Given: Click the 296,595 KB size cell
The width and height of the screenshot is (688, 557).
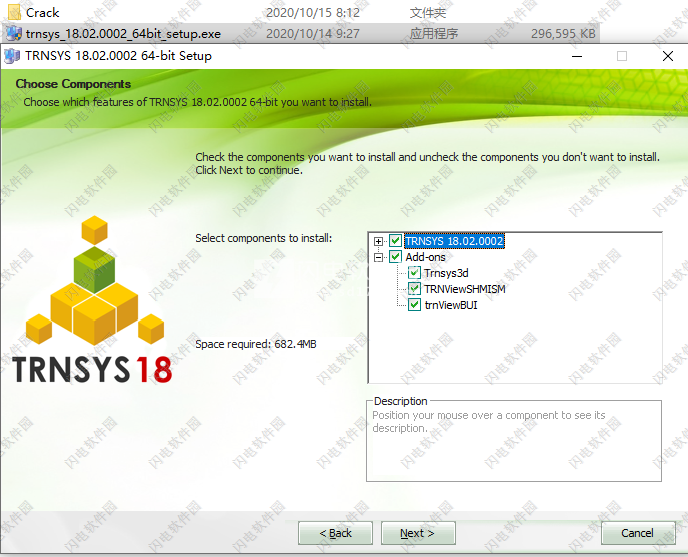Looking at the screenshot, I should [x=563, y=34].
